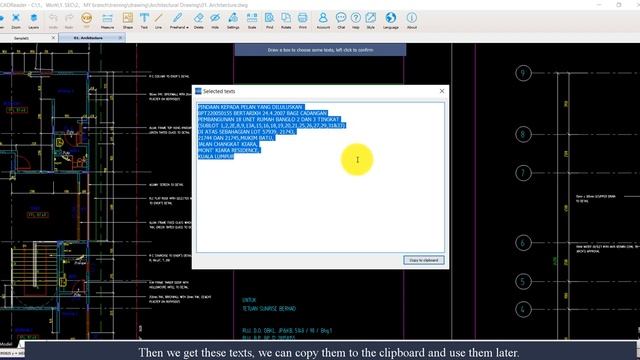Click grid bubble number 5
The width and height of the screenshot is (640, 360).
point(523,281)
